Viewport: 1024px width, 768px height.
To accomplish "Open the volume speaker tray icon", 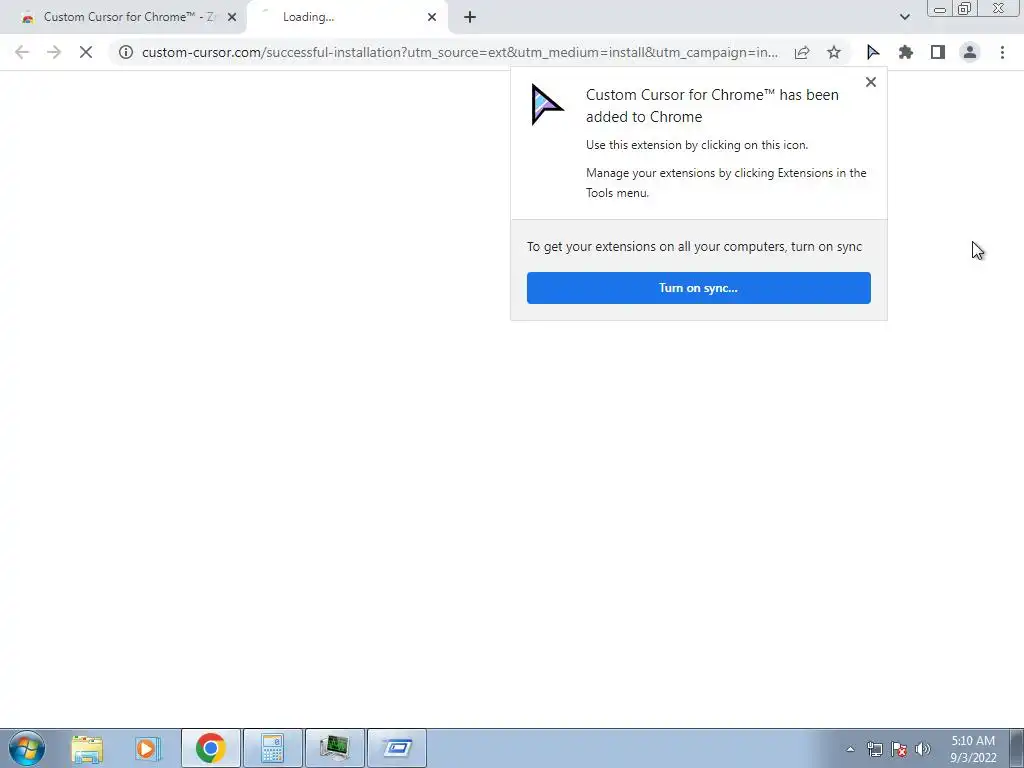I will click(x=923, y=749).
